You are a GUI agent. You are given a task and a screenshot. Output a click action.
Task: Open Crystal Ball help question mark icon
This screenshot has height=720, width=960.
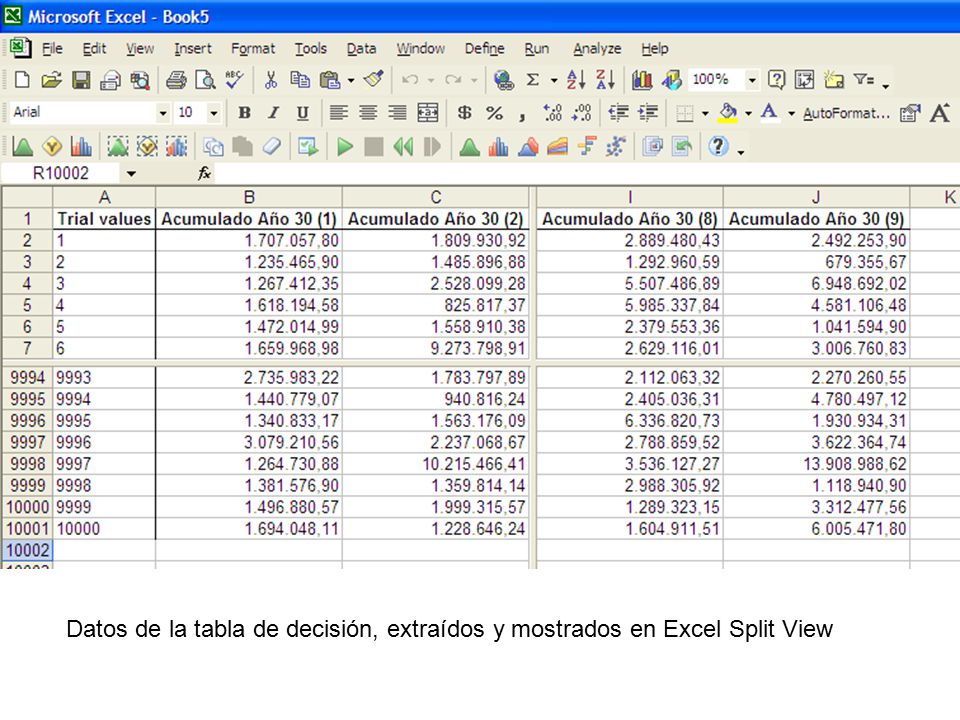coord(718,147)
